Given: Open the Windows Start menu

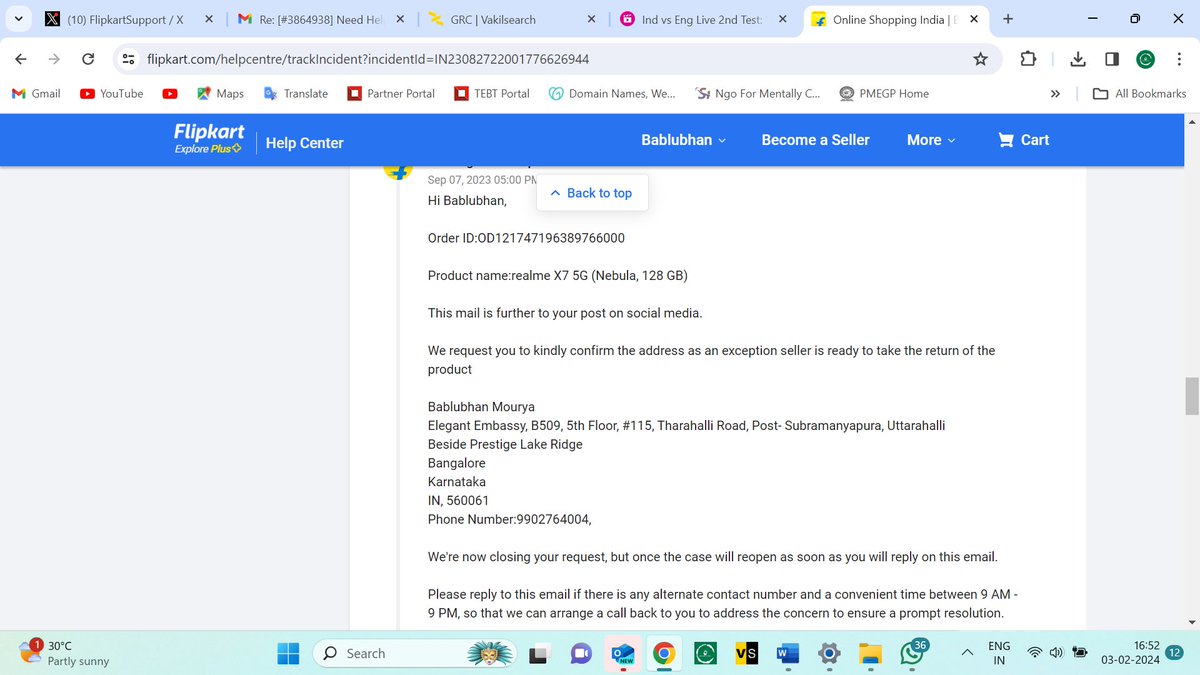Looking at the screenshot, I should tap(289, 653).
